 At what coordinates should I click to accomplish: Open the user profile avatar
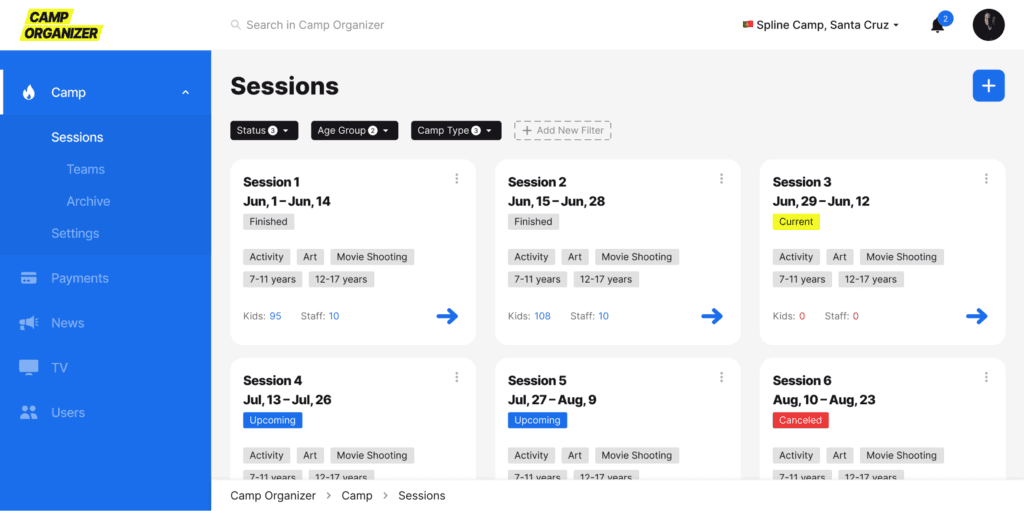[x=988, y=25]
